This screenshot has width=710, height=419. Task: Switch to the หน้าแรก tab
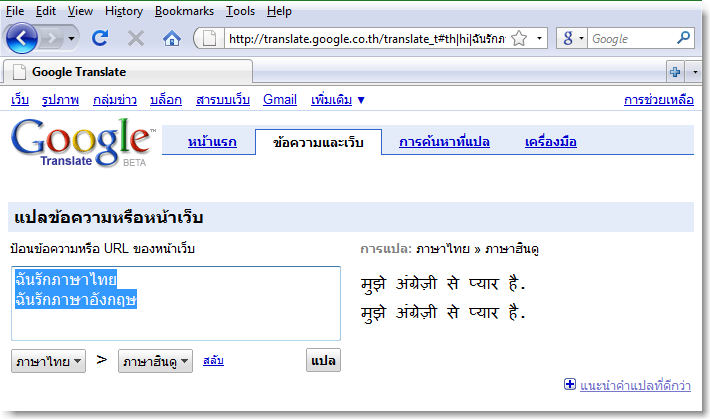tap(212, 142)
